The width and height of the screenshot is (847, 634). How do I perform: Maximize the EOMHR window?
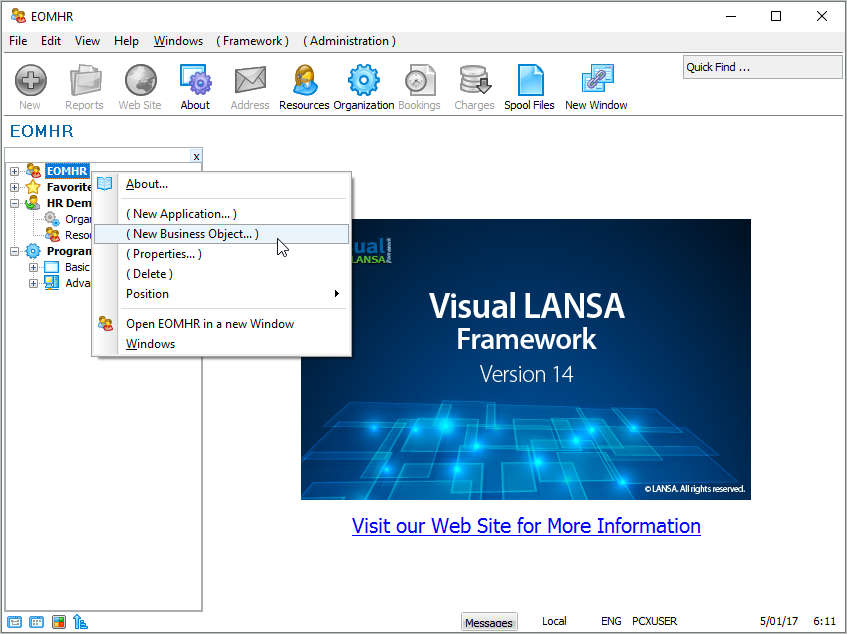click(x=776, y=16)
